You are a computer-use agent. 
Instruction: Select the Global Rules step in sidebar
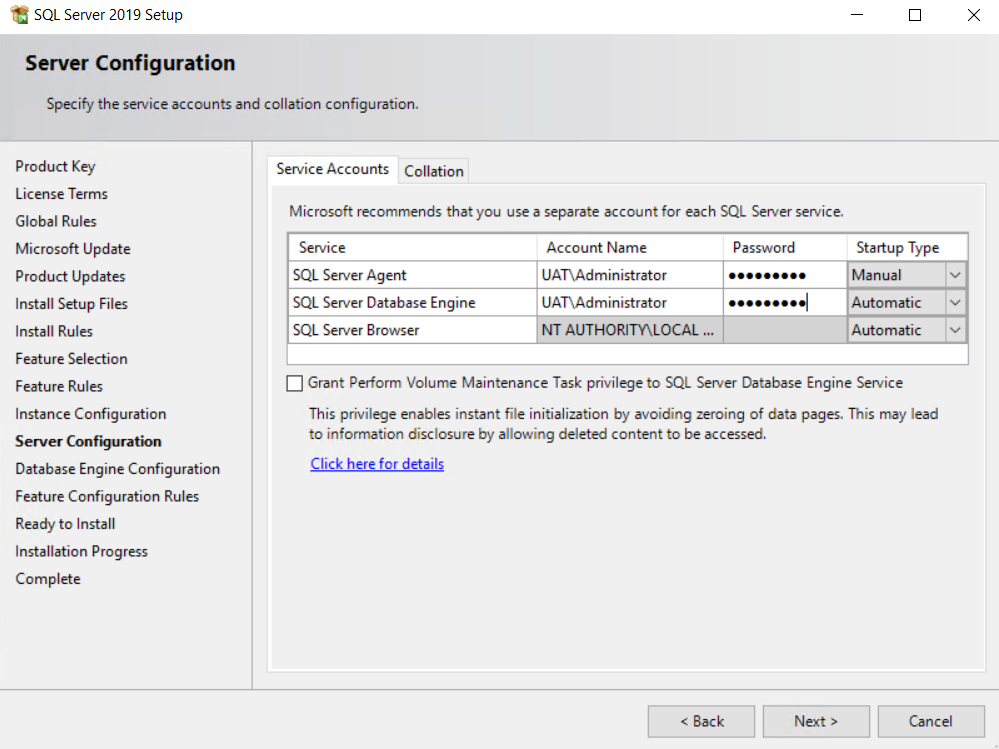tap(56, 221)
